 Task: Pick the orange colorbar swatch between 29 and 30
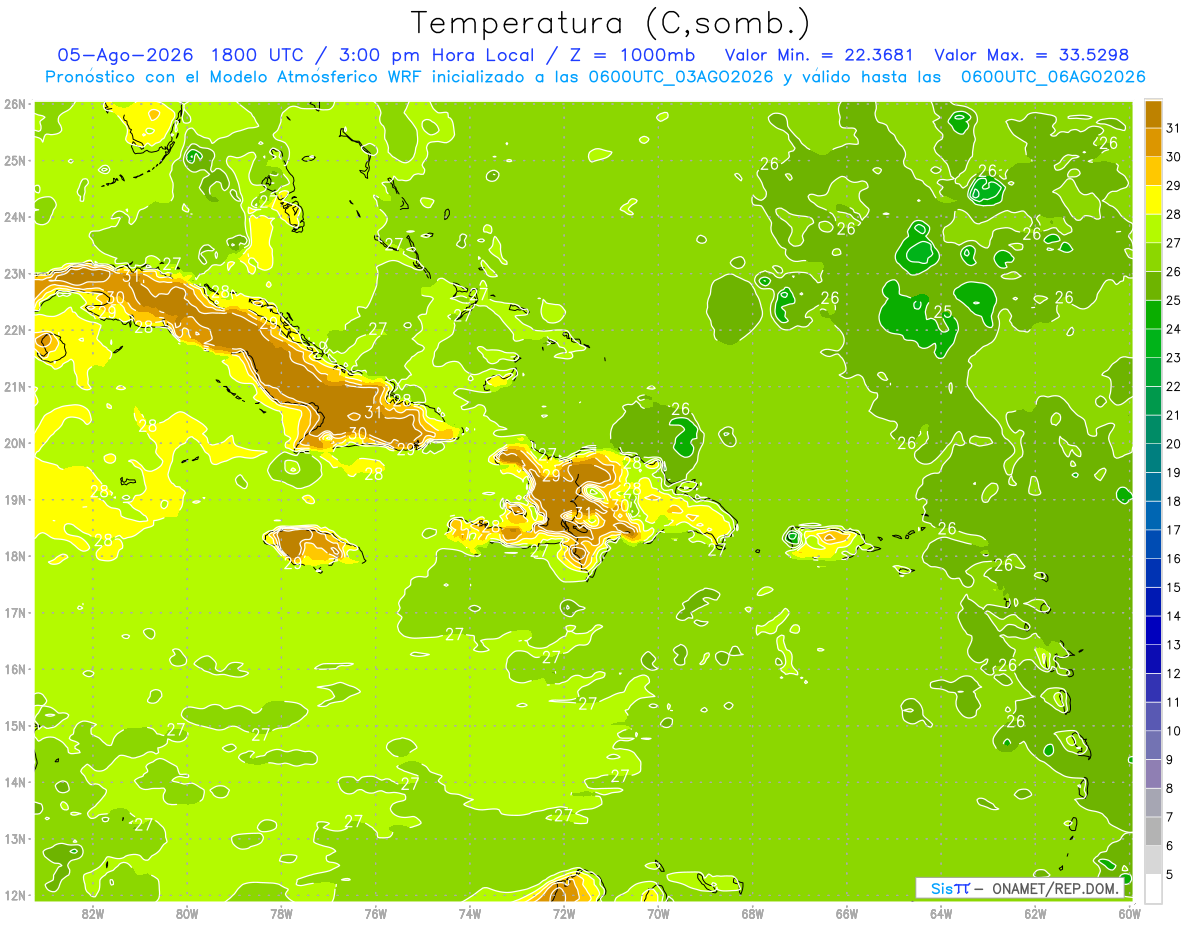[1153, 172]
